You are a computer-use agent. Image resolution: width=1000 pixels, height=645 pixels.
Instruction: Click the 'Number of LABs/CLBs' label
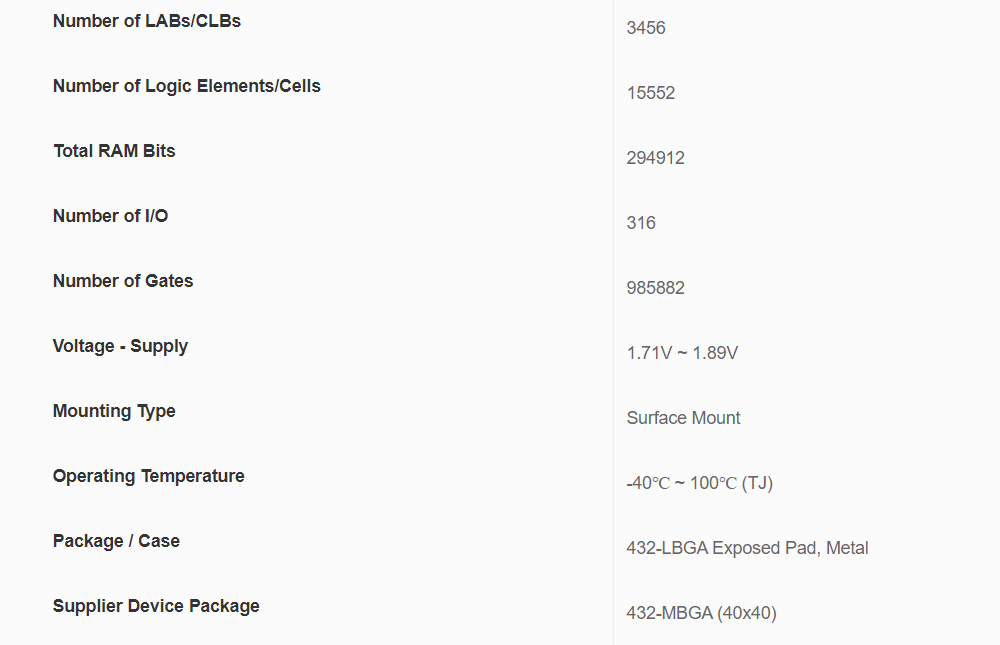pos(147,21)
